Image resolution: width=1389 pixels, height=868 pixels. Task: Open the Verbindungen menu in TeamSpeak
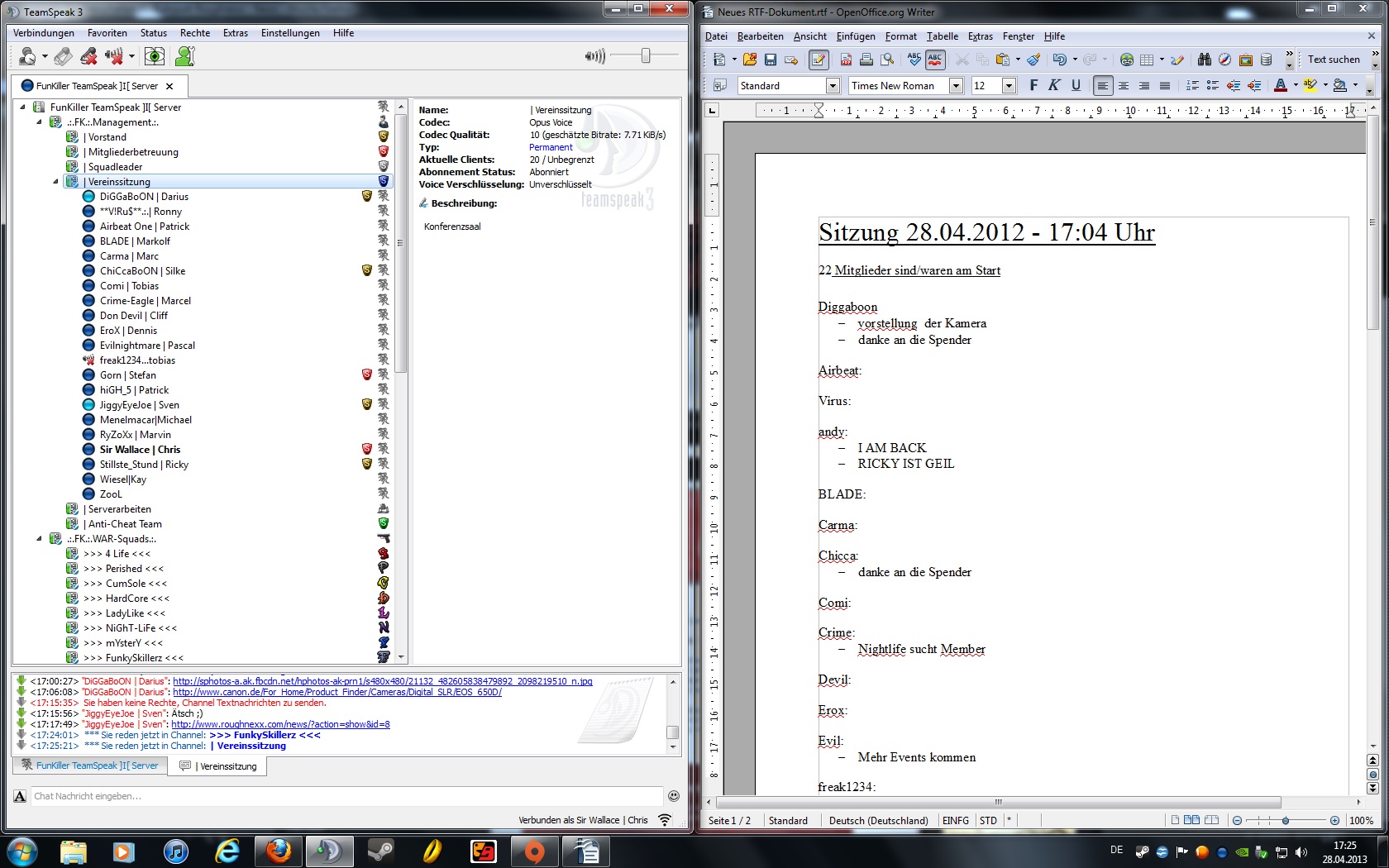coord(44,33)
